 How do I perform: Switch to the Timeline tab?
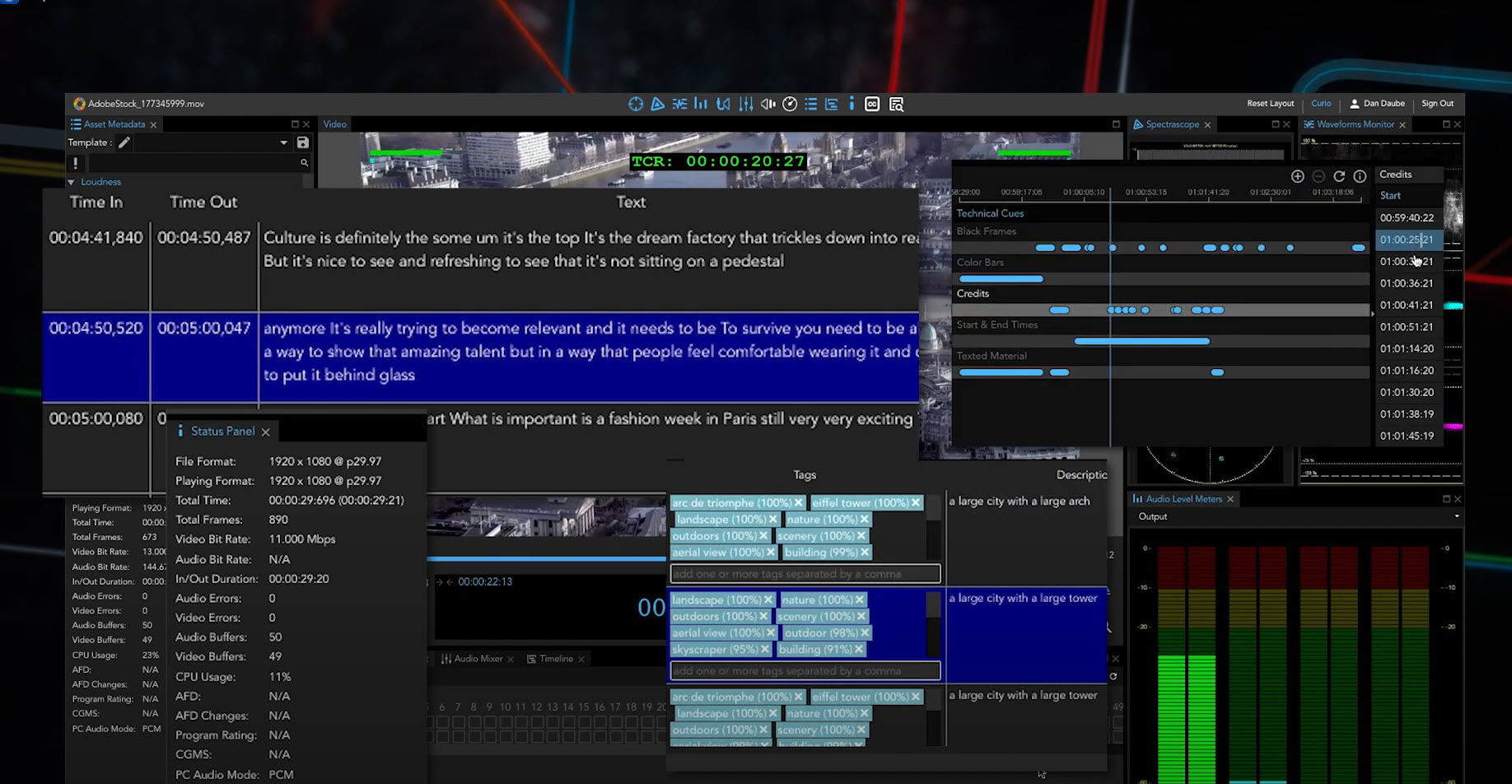coord(555,659)
